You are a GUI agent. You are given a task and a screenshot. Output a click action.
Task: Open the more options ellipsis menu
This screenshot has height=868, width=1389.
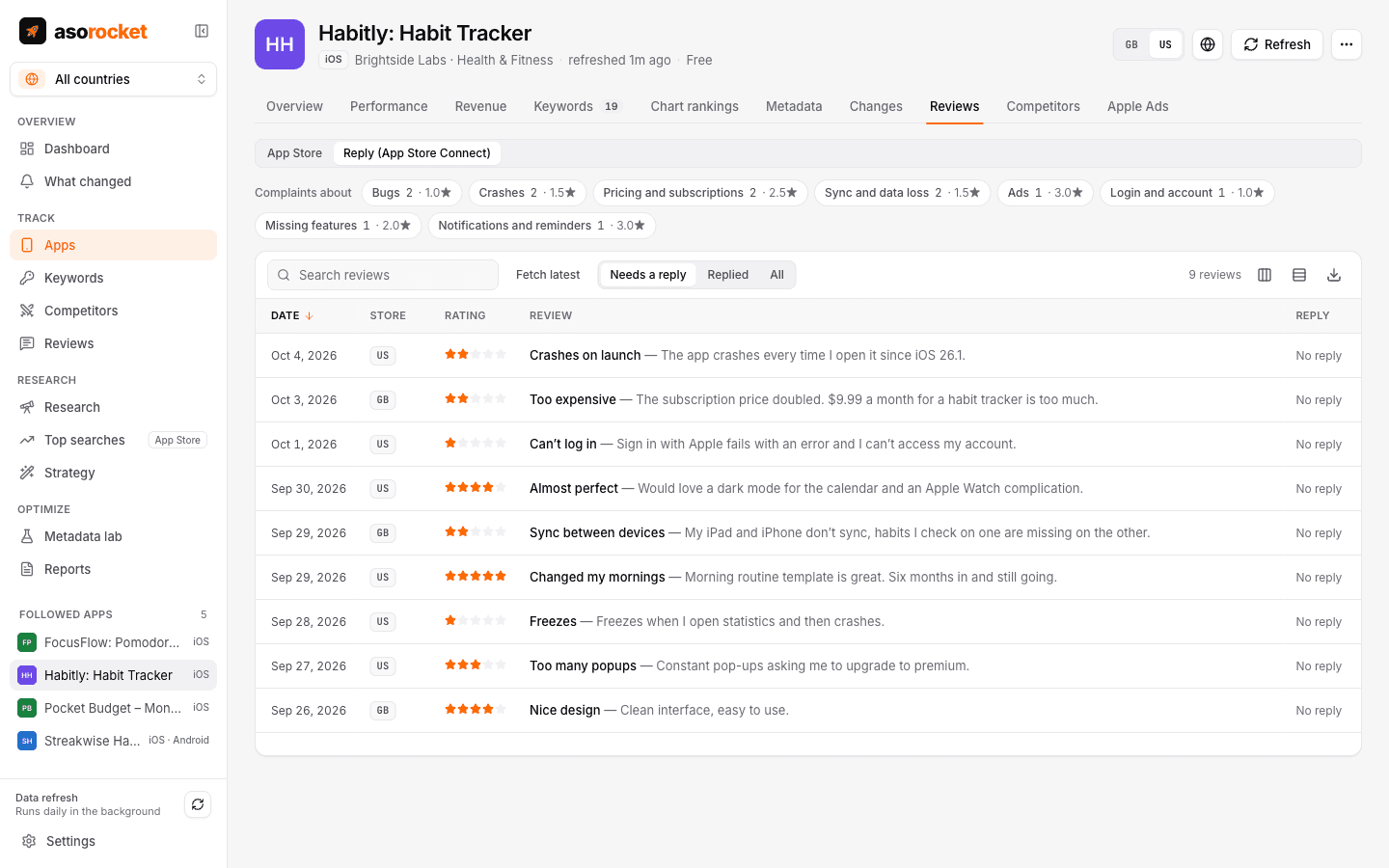1347,44
